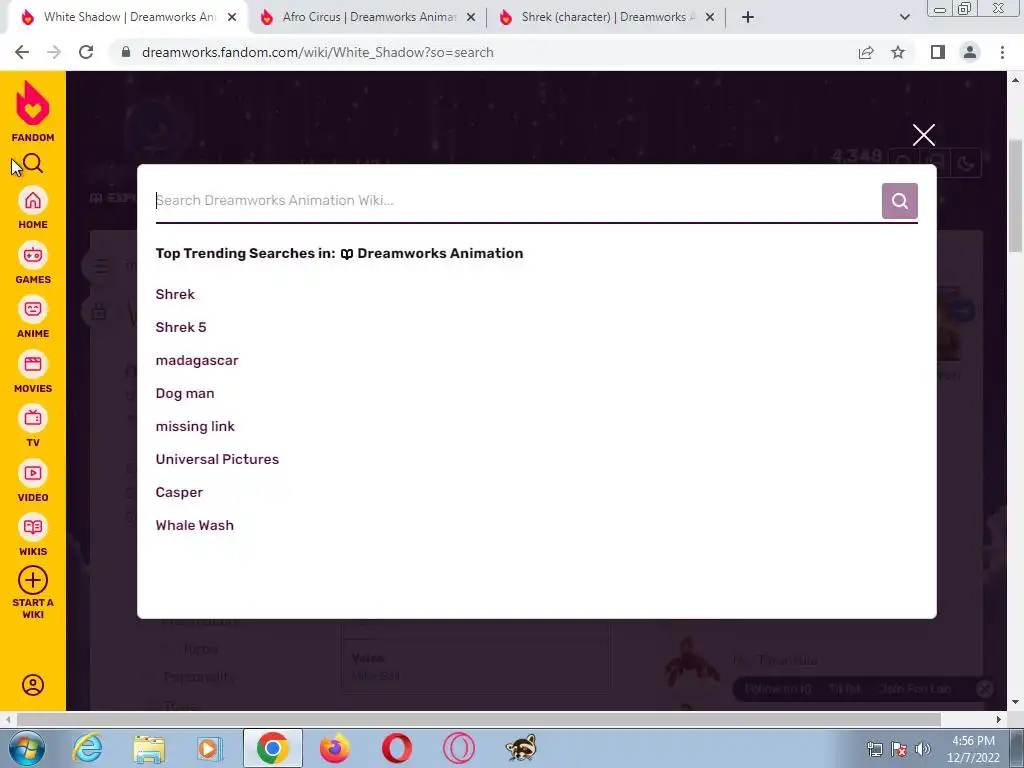Open File Explorer from taskbar
1024x768 pixels.
[149, 748]
